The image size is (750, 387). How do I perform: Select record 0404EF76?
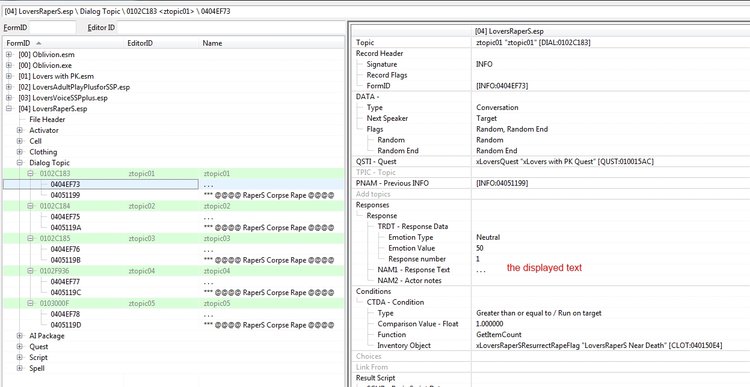[173, 249]
